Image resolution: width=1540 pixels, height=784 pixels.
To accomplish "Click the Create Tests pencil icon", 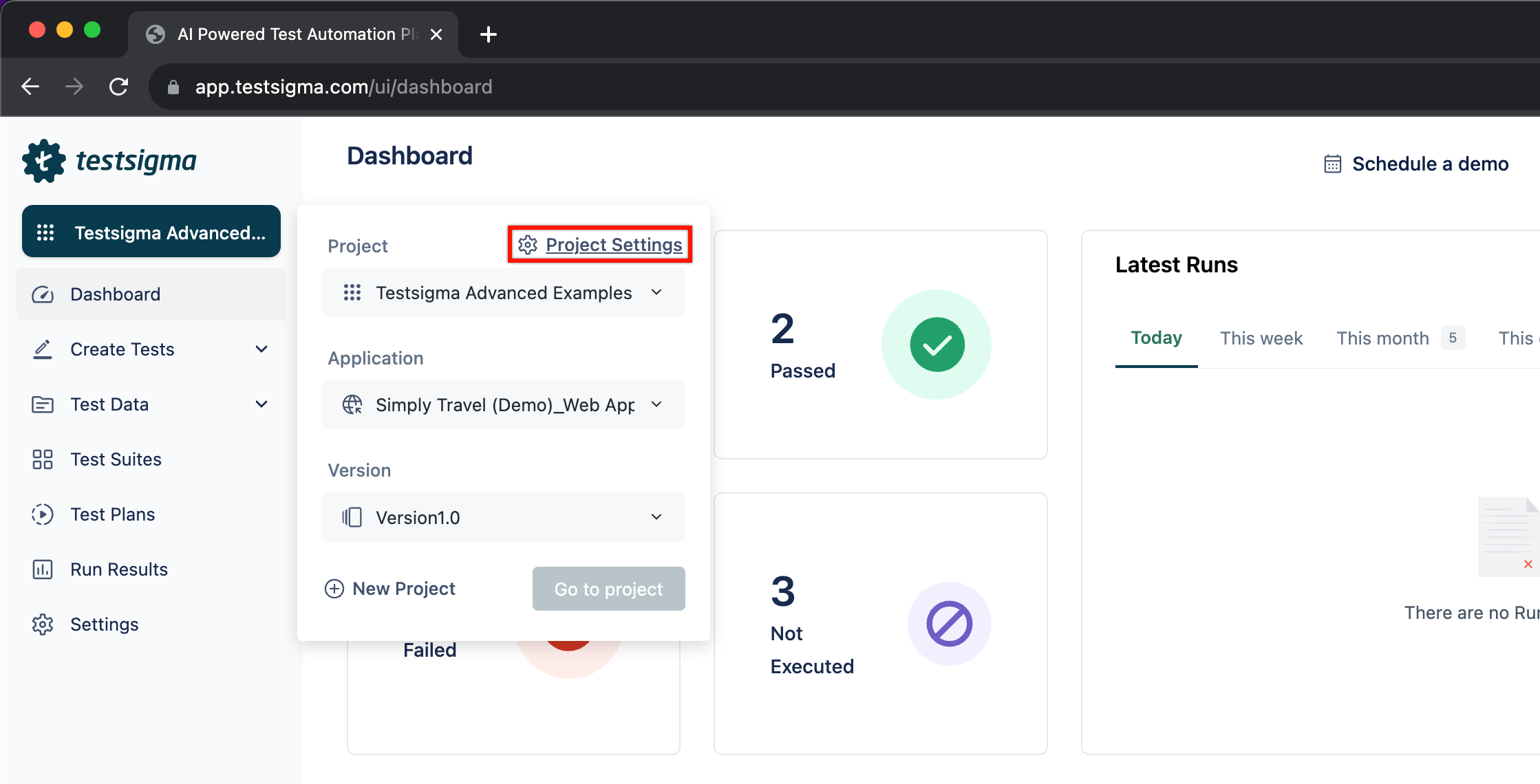I will 43,349.
